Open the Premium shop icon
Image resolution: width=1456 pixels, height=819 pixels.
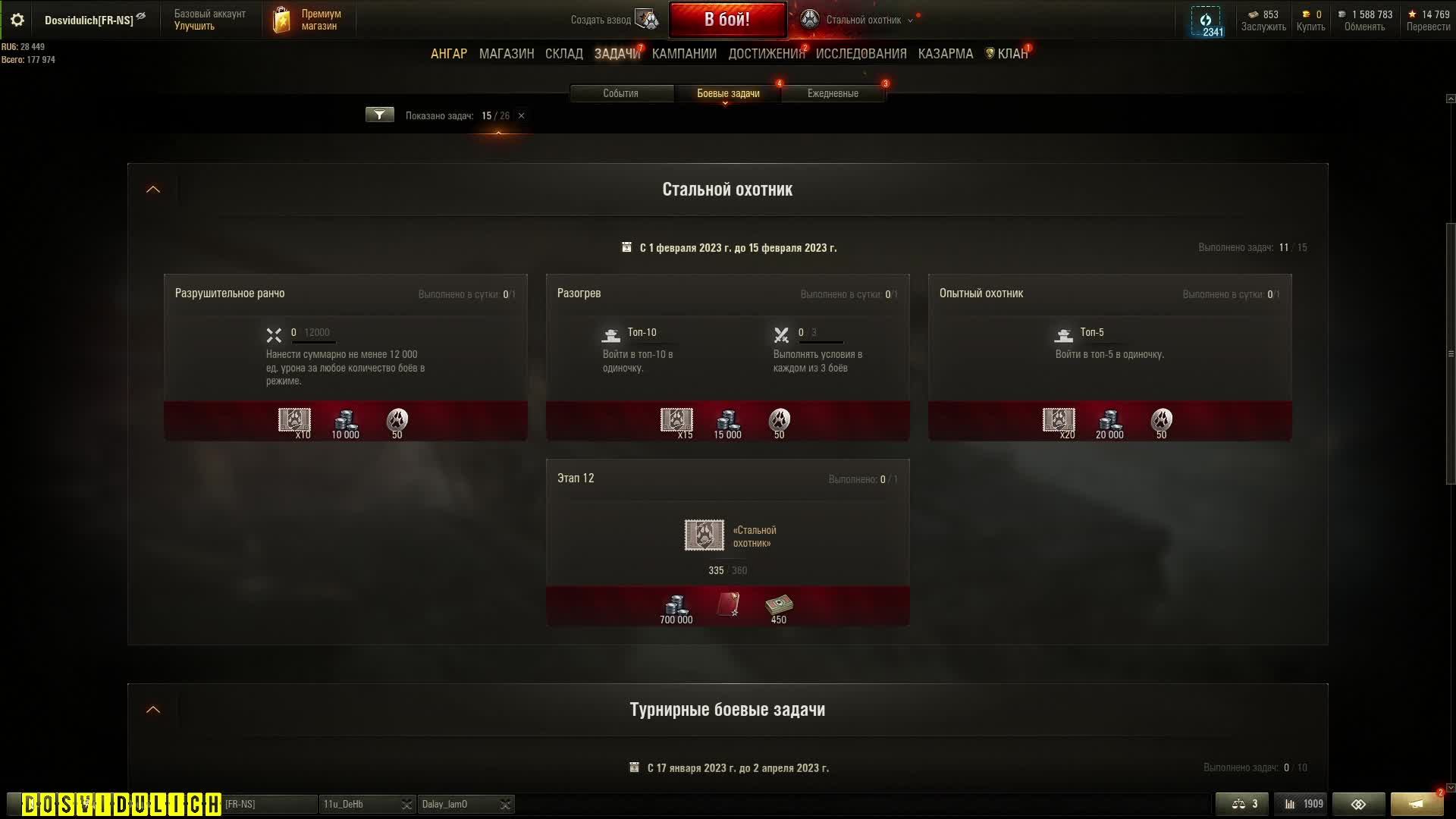[x=282, y=20]
